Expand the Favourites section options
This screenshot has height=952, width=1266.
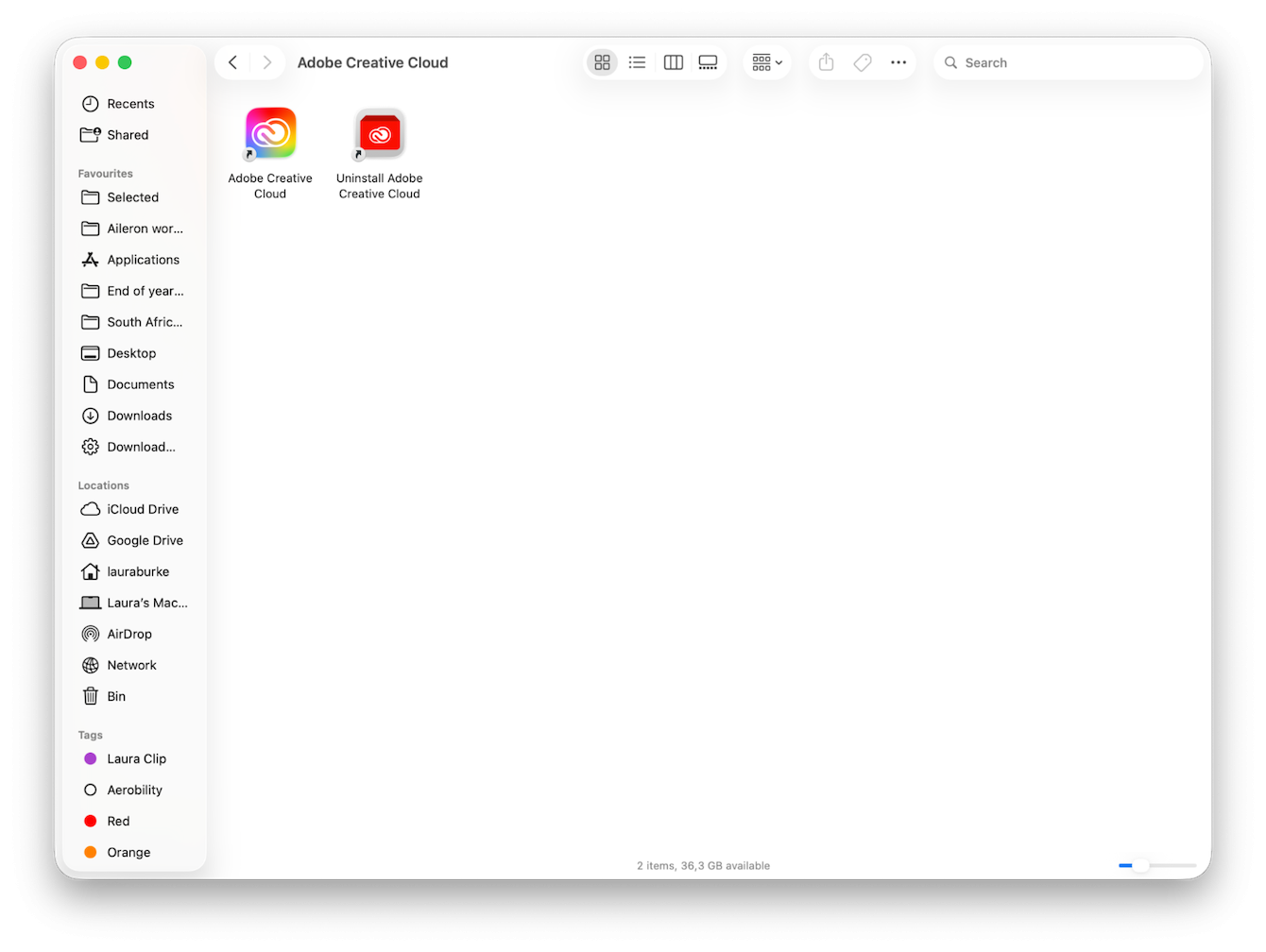(105, 173)
